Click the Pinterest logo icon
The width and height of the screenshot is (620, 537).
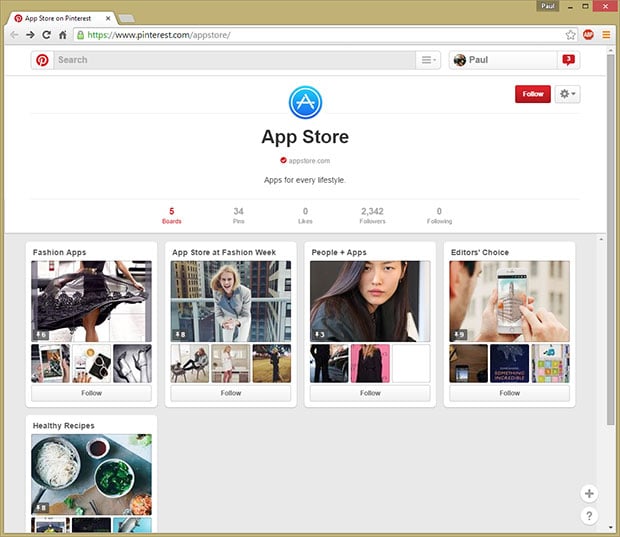tap(42, 60)
